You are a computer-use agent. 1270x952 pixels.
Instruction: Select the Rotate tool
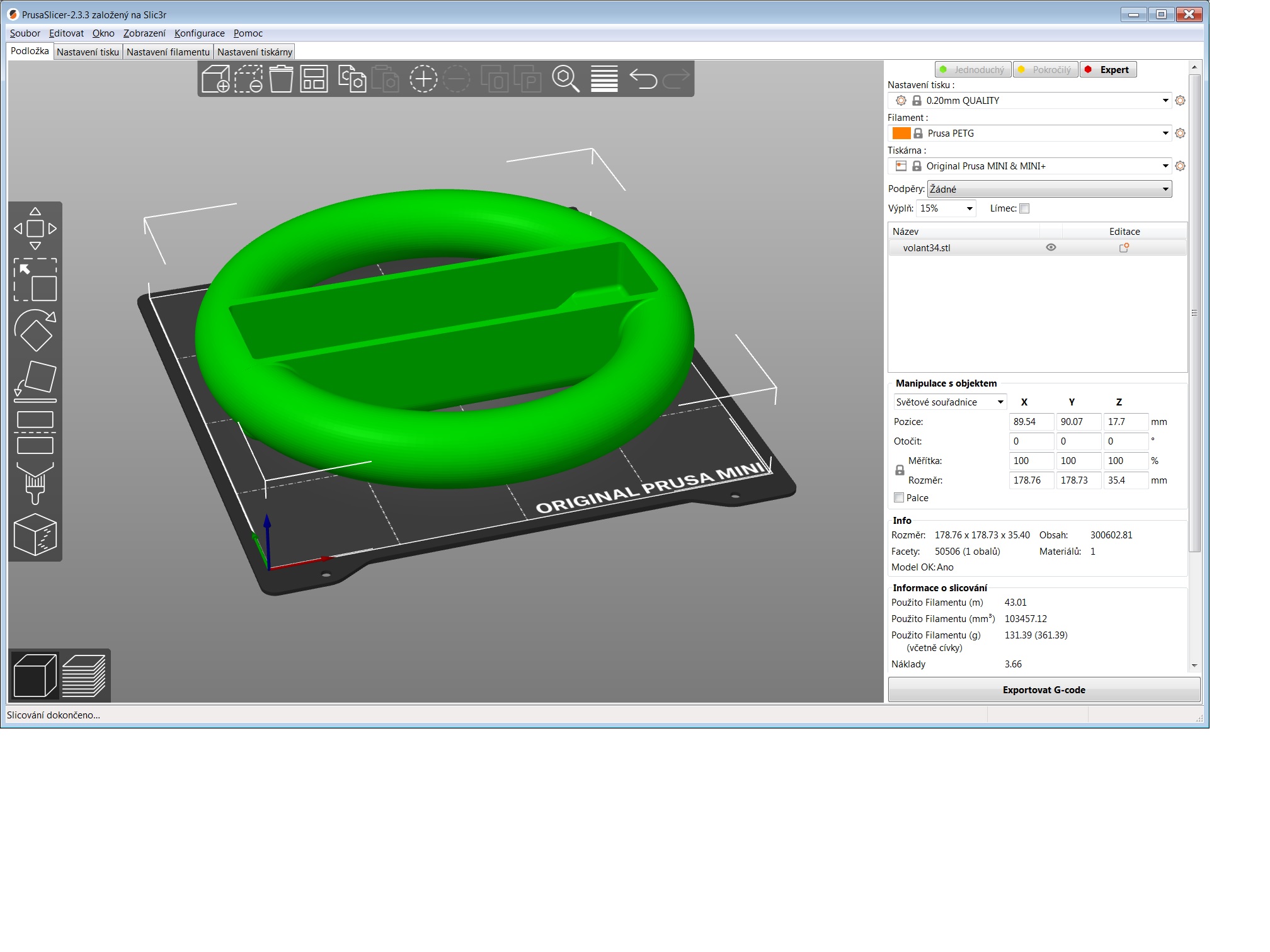pos(35,331)
